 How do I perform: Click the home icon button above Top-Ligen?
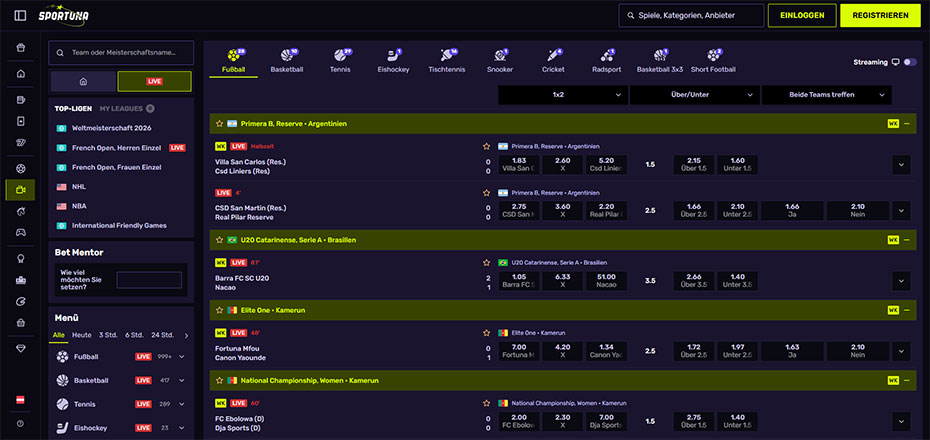click(83, 81)
